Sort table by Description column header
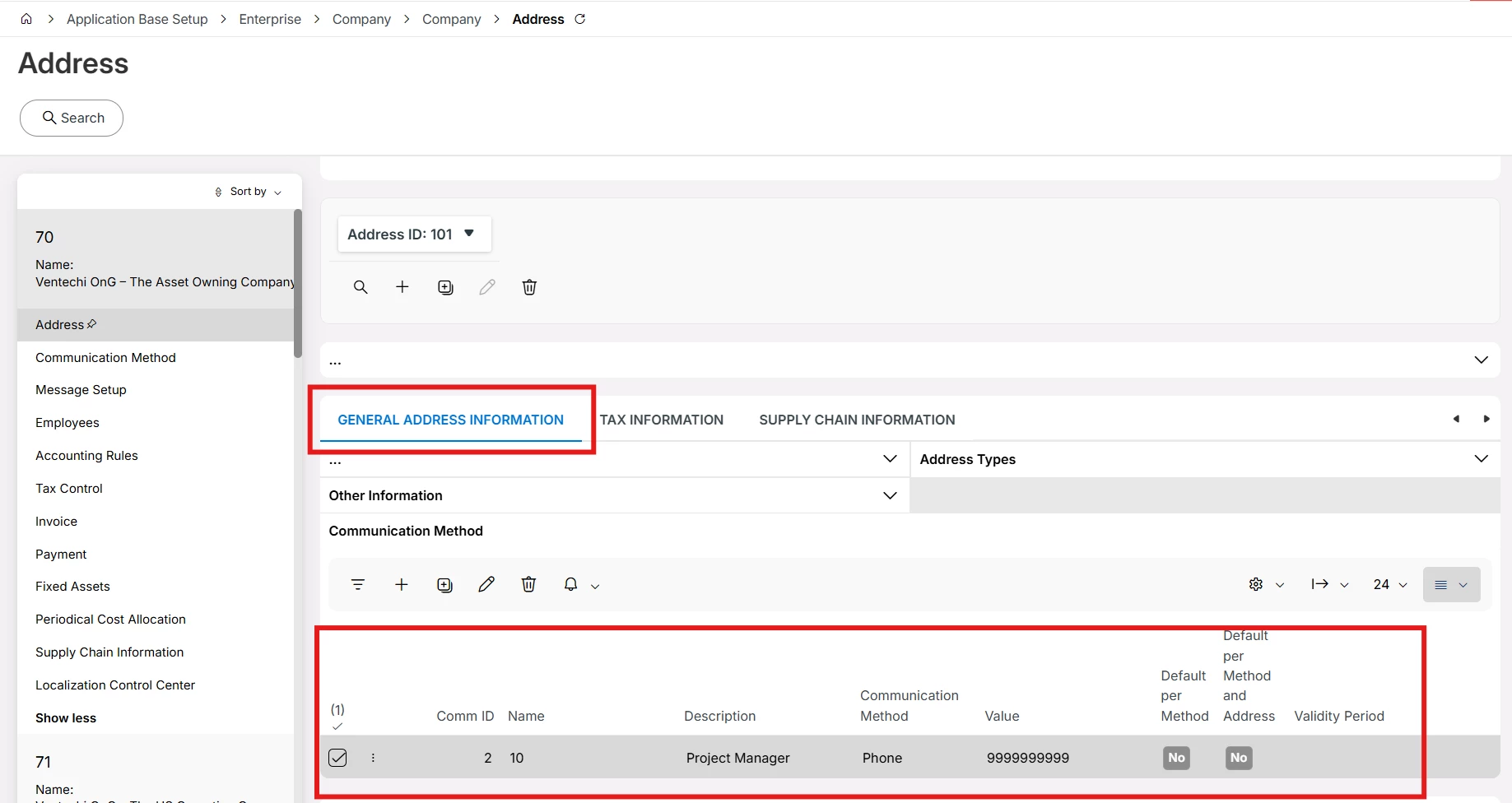 [x=719, y=716]
